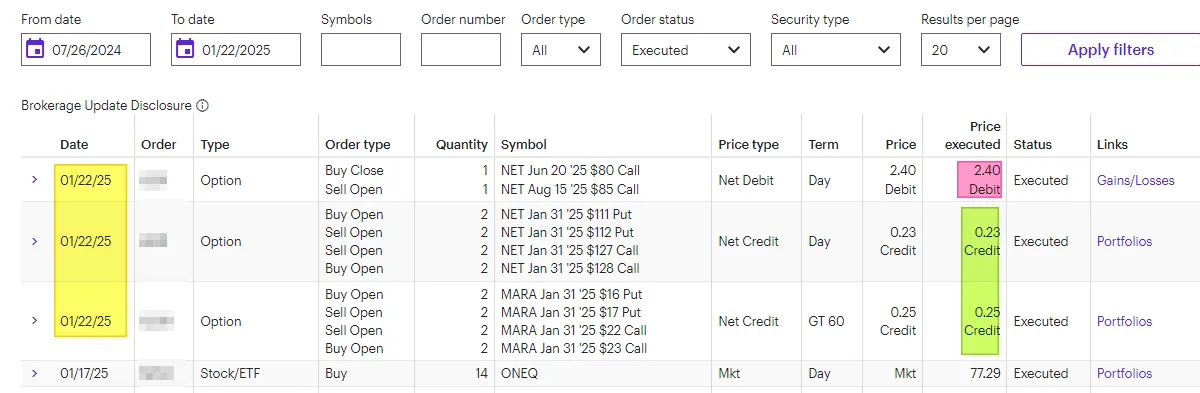This screenshot has height=393, width=1200.
Task: Open the From date calendar icon
Action: 35,49
